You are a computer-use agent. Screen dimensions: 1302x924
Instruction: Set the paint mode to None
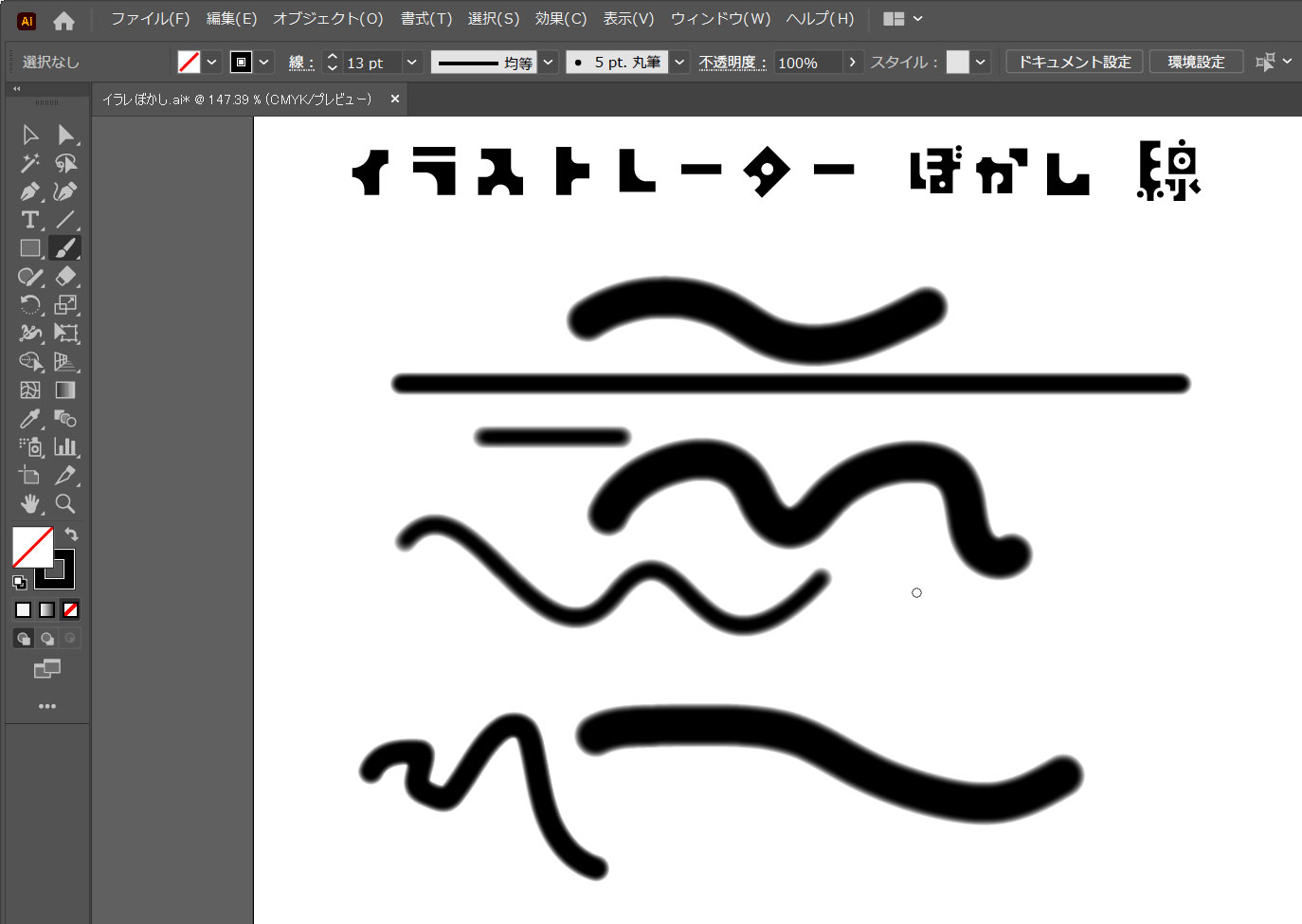click(70, 610)
